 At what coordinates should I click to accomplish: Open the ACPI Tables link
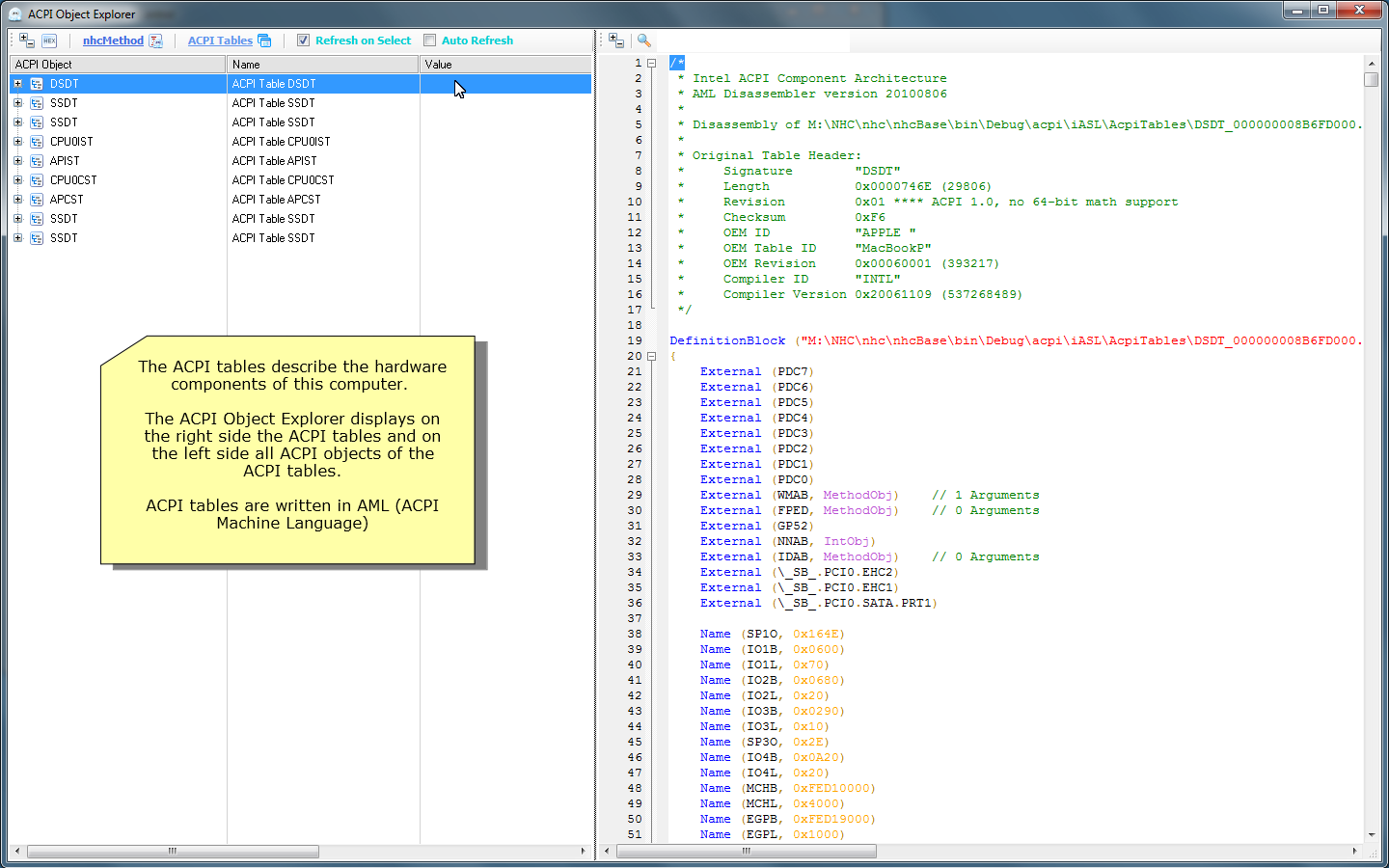[x=220, y=41]
